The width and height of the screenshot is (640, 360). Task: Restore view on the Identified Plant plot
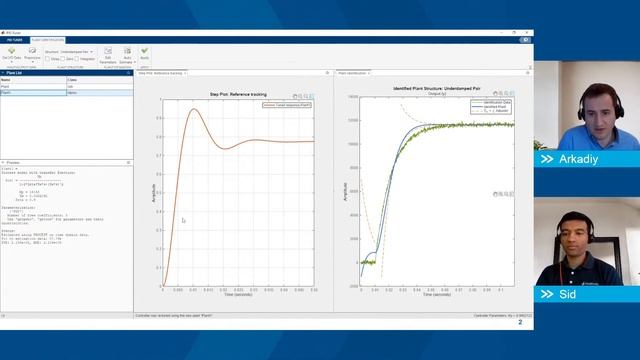click(x=512, y=93)
